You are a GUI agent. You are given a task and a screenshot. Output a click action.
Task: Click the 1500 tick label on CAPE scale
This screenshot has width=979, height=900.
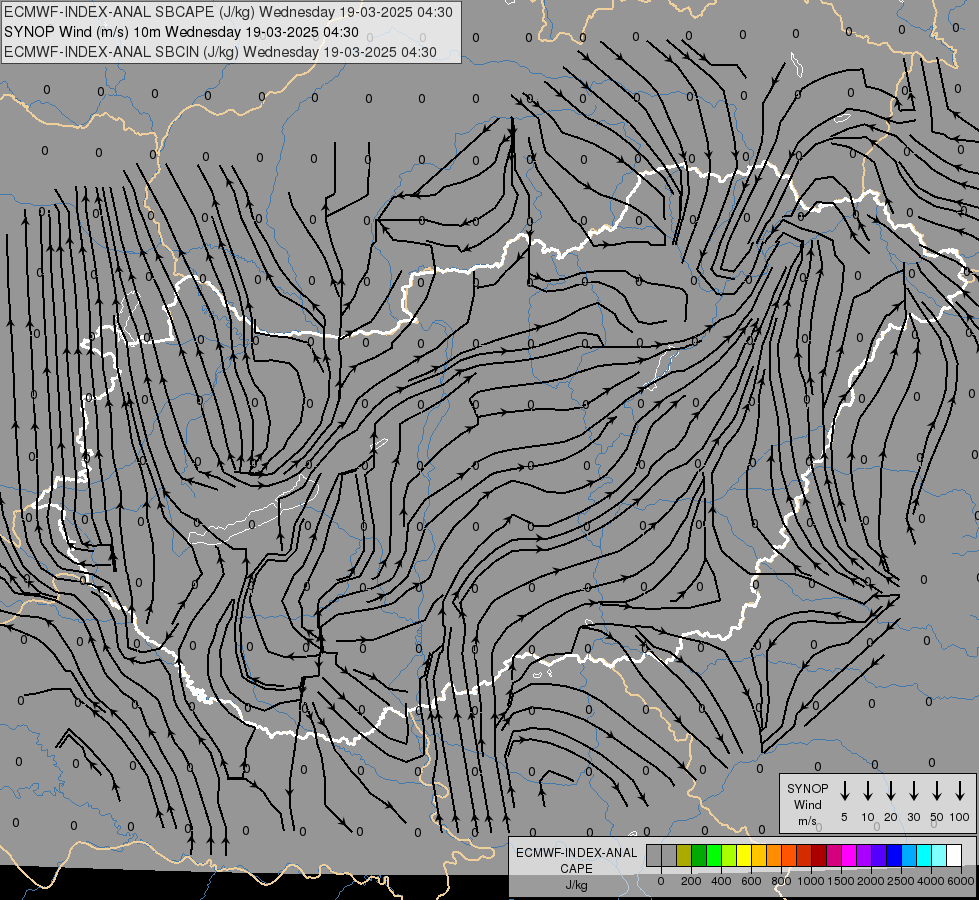[841, 881]
